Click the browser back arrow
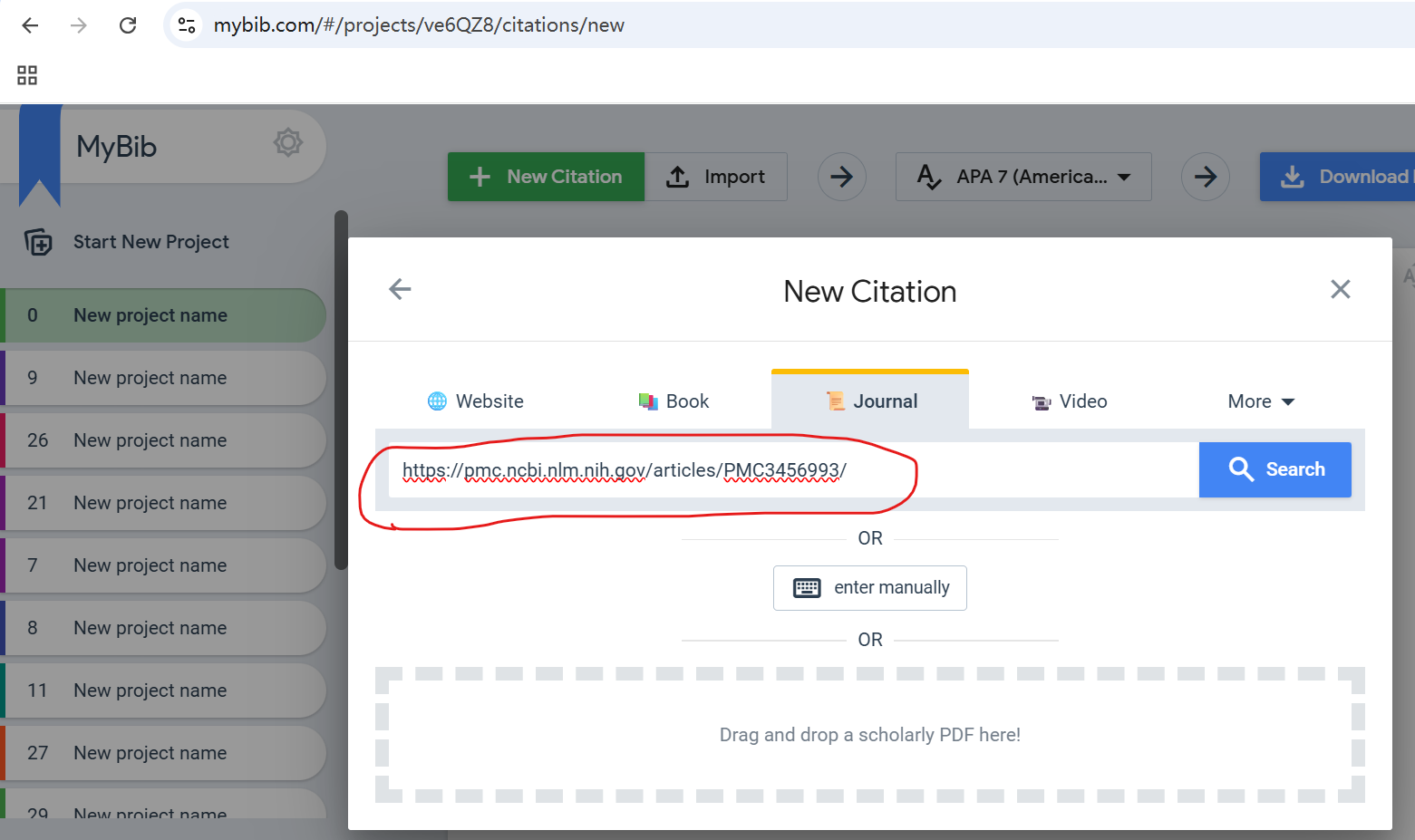The image size is (1415, 840). click(30, 25)
